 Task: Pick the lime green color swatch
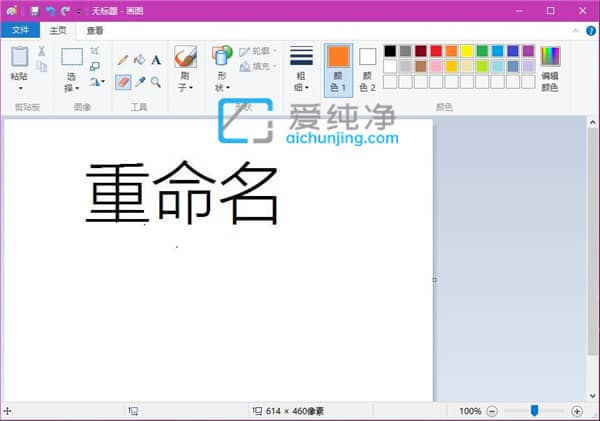coord(482,66)
